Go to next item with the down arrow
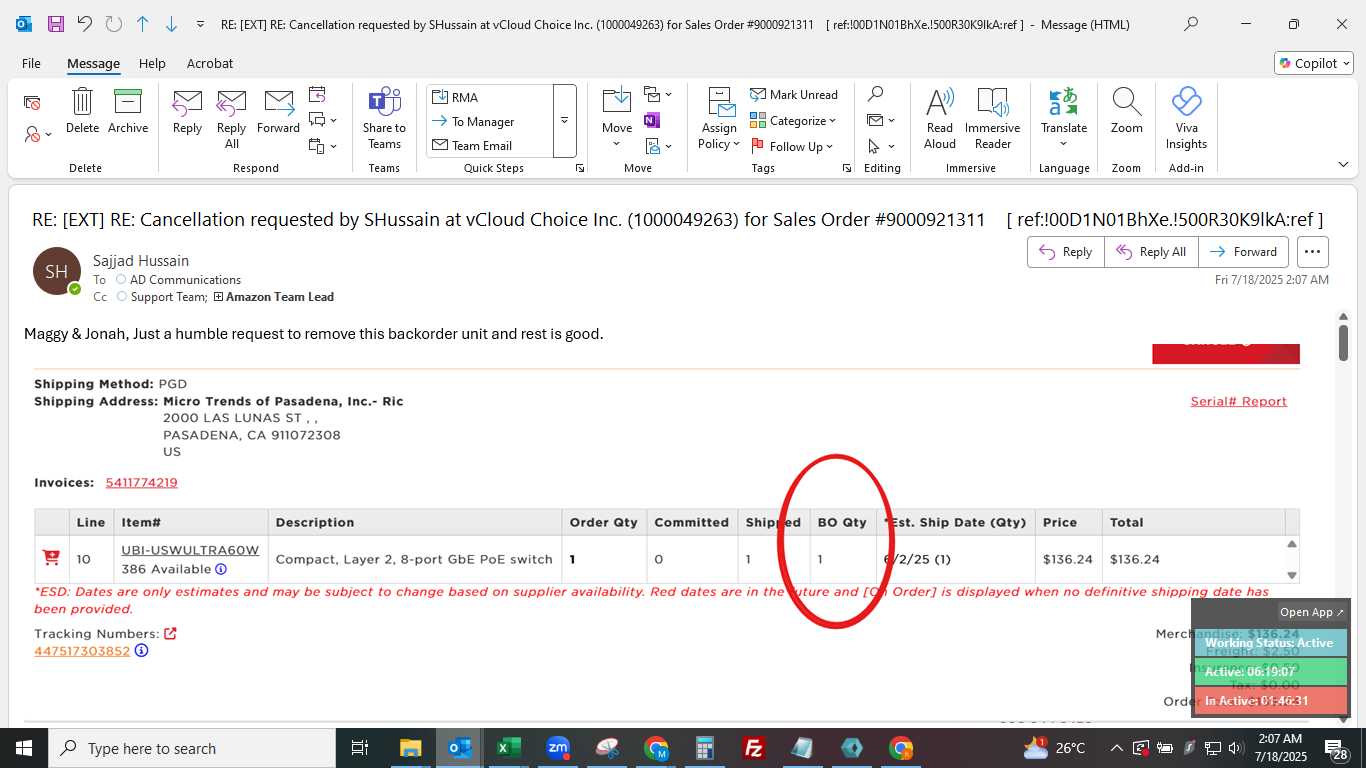Image resolution: width=1366 pixels, height=768 pixels. (171, 24)
